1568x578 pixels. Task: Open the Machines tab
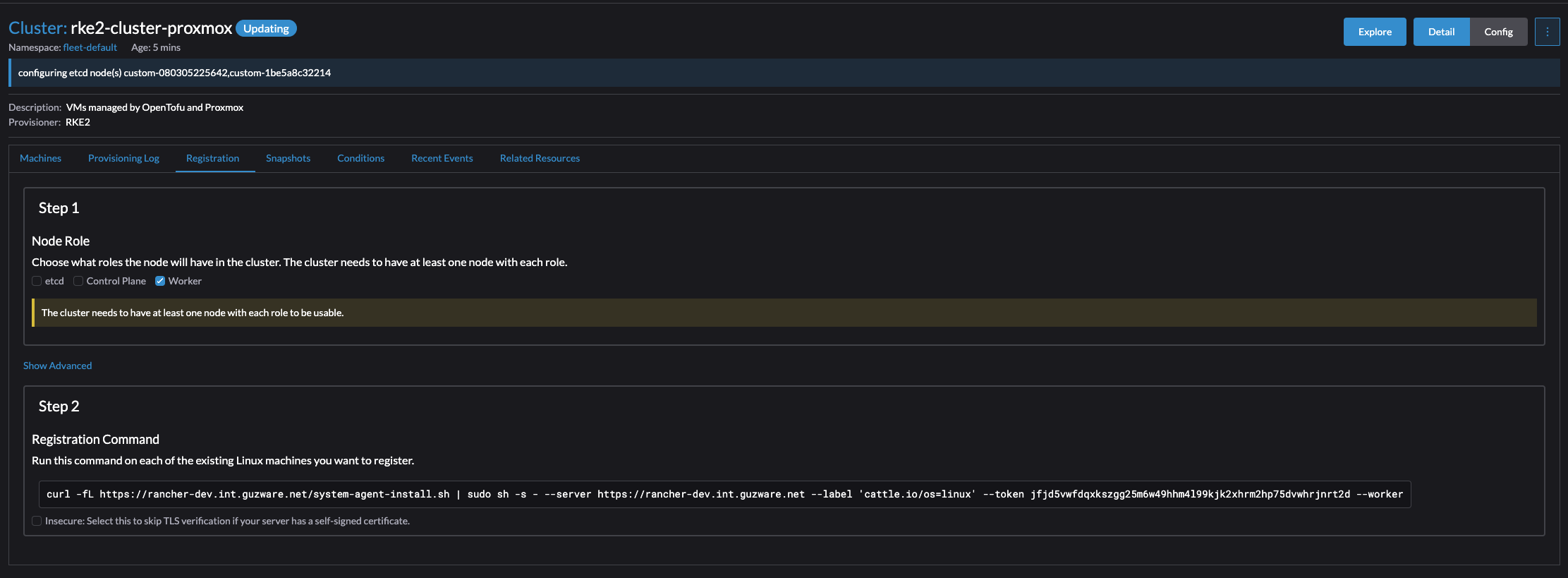pyautogui.click(x=40, y=158)
